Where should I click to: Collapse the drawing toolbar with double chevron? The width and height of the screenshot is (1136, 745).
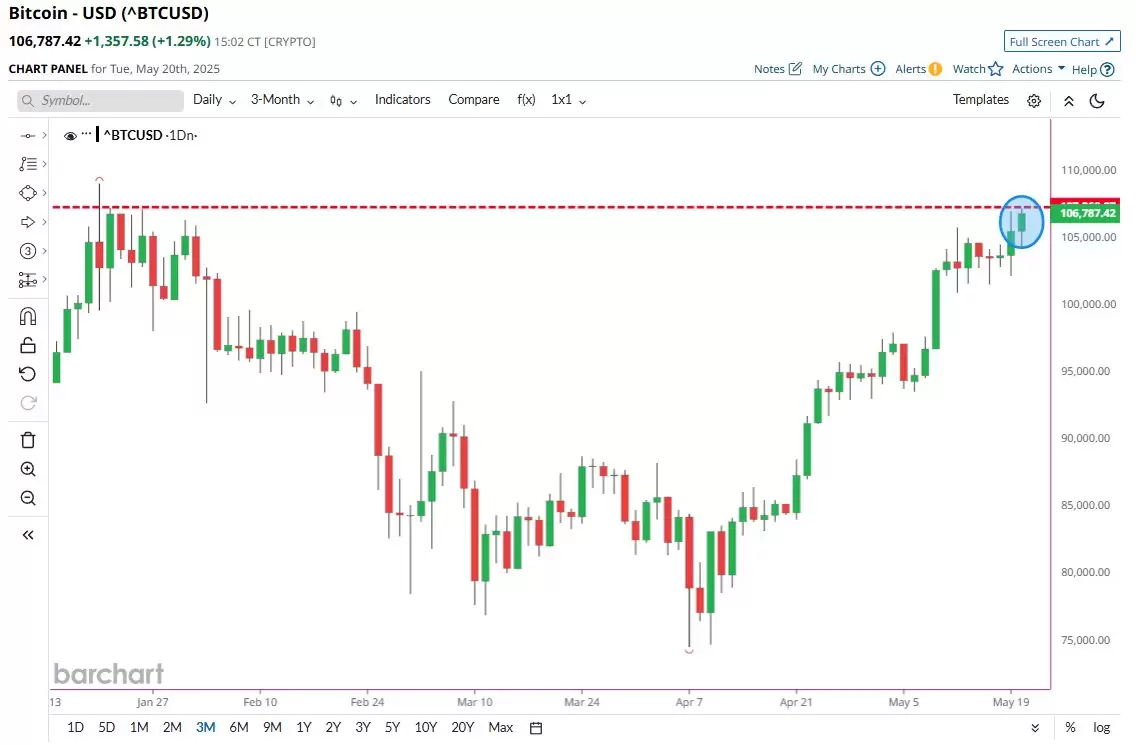tap(28, 535)
